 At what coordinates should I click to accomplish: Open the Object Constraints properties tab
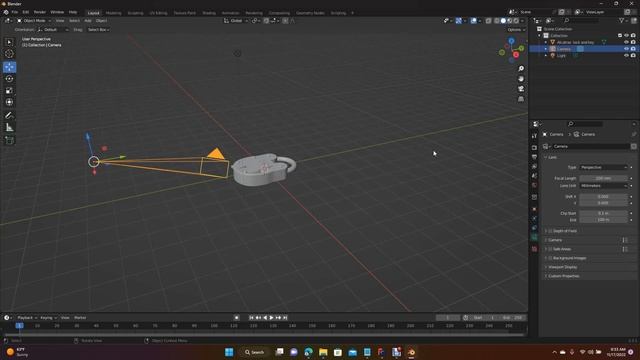click(x=534, y=228)
